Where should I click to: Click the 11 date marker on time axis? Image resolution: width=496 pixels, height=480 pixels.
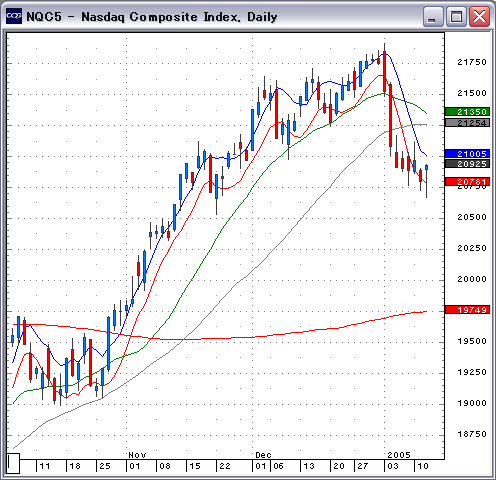[45, 466]
